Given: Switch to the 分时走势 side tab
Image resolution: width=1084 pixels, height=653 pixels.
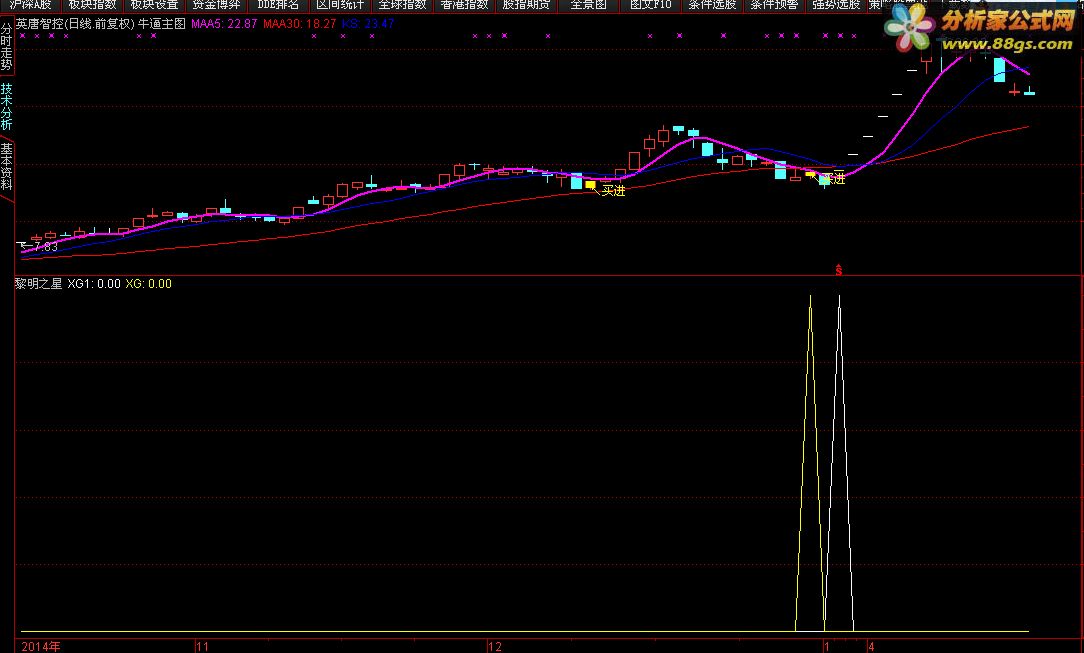Looking at the screenshot, I should point(6,46).
